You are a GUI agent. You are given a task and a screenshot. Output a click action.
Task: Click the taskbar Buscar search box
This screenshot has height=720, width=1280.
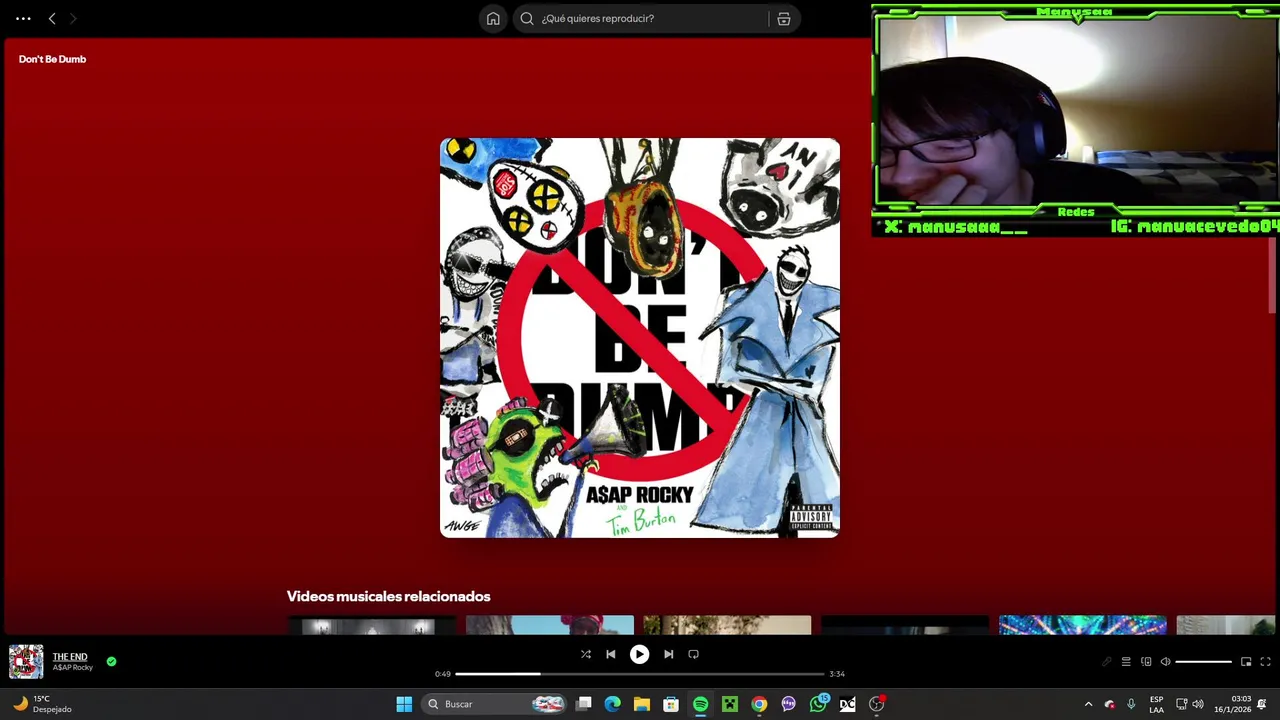(495, 704)
